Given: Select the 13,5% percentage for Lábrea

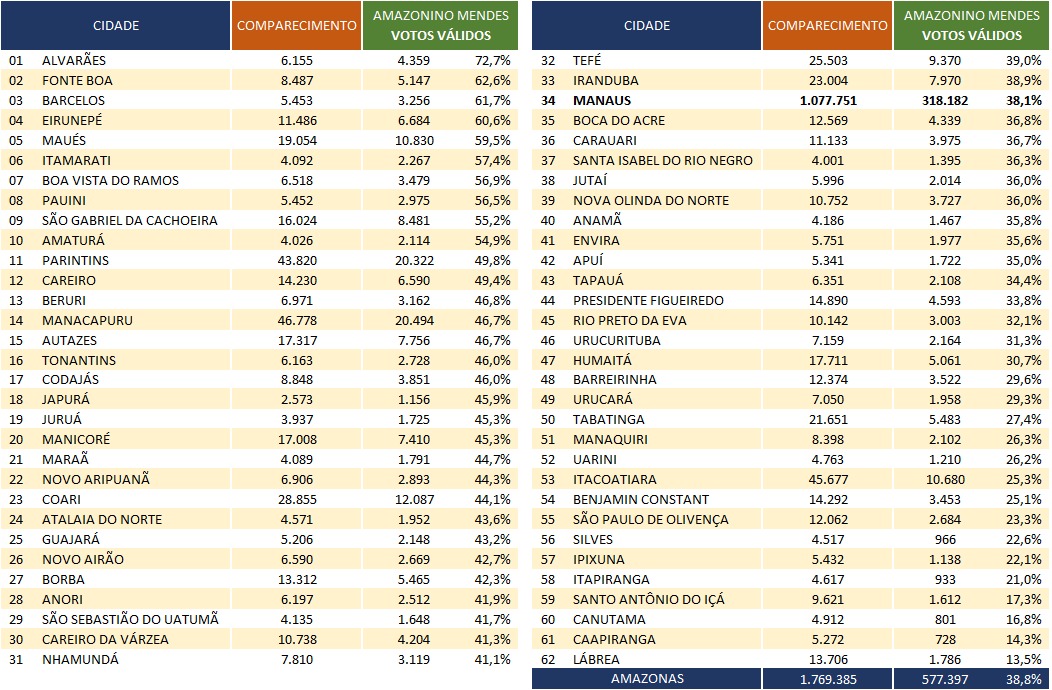Looking at the screenshot, I should tap(1023, 659).
